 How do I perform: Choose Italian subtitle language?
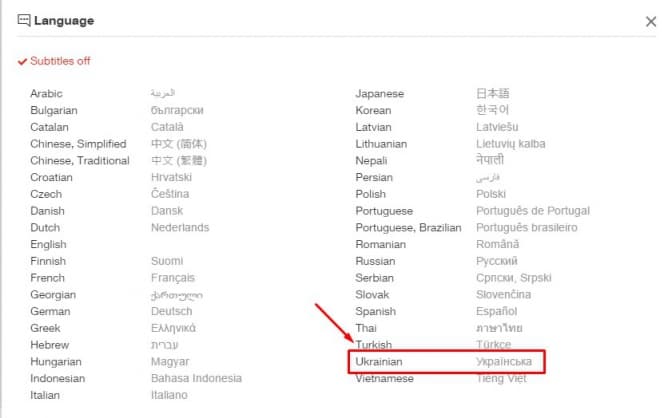tap(44, 395)
